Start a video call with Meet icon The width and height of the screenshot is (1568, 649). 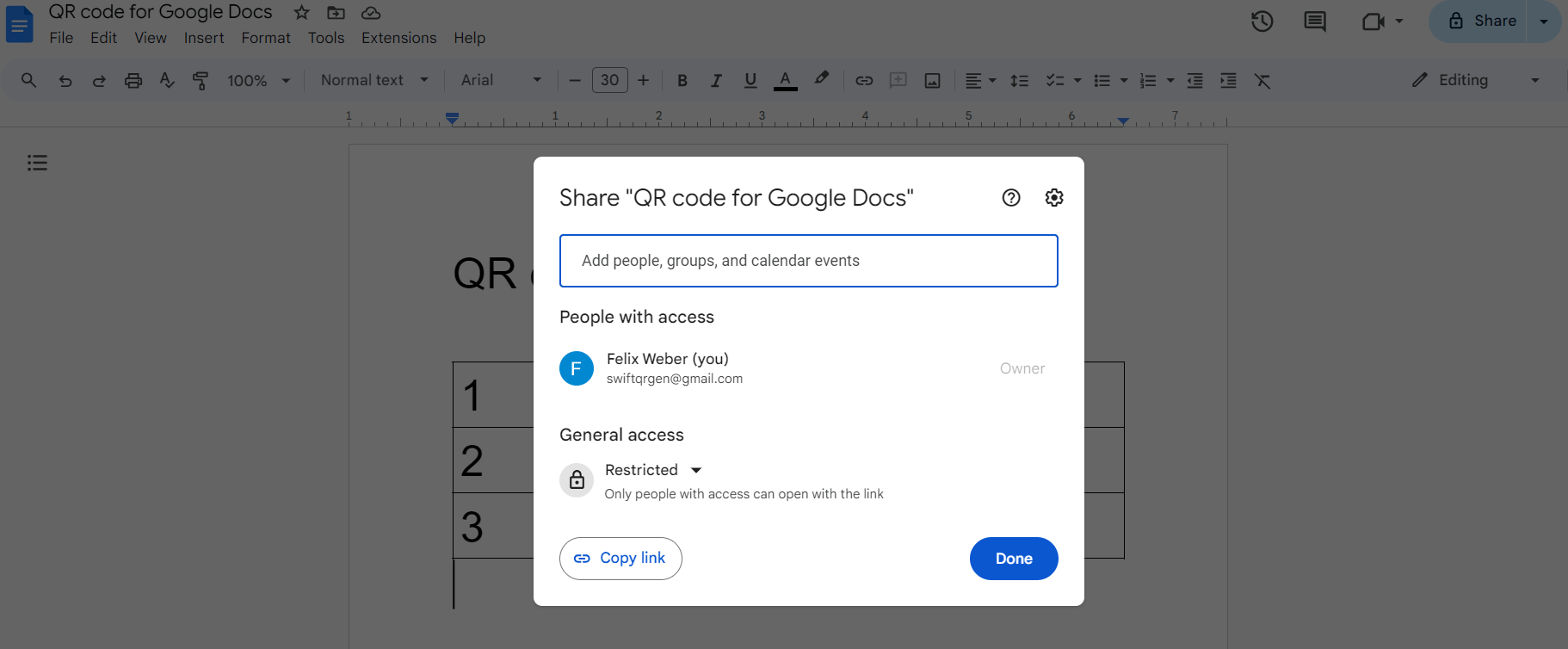tap(1374, 22)
